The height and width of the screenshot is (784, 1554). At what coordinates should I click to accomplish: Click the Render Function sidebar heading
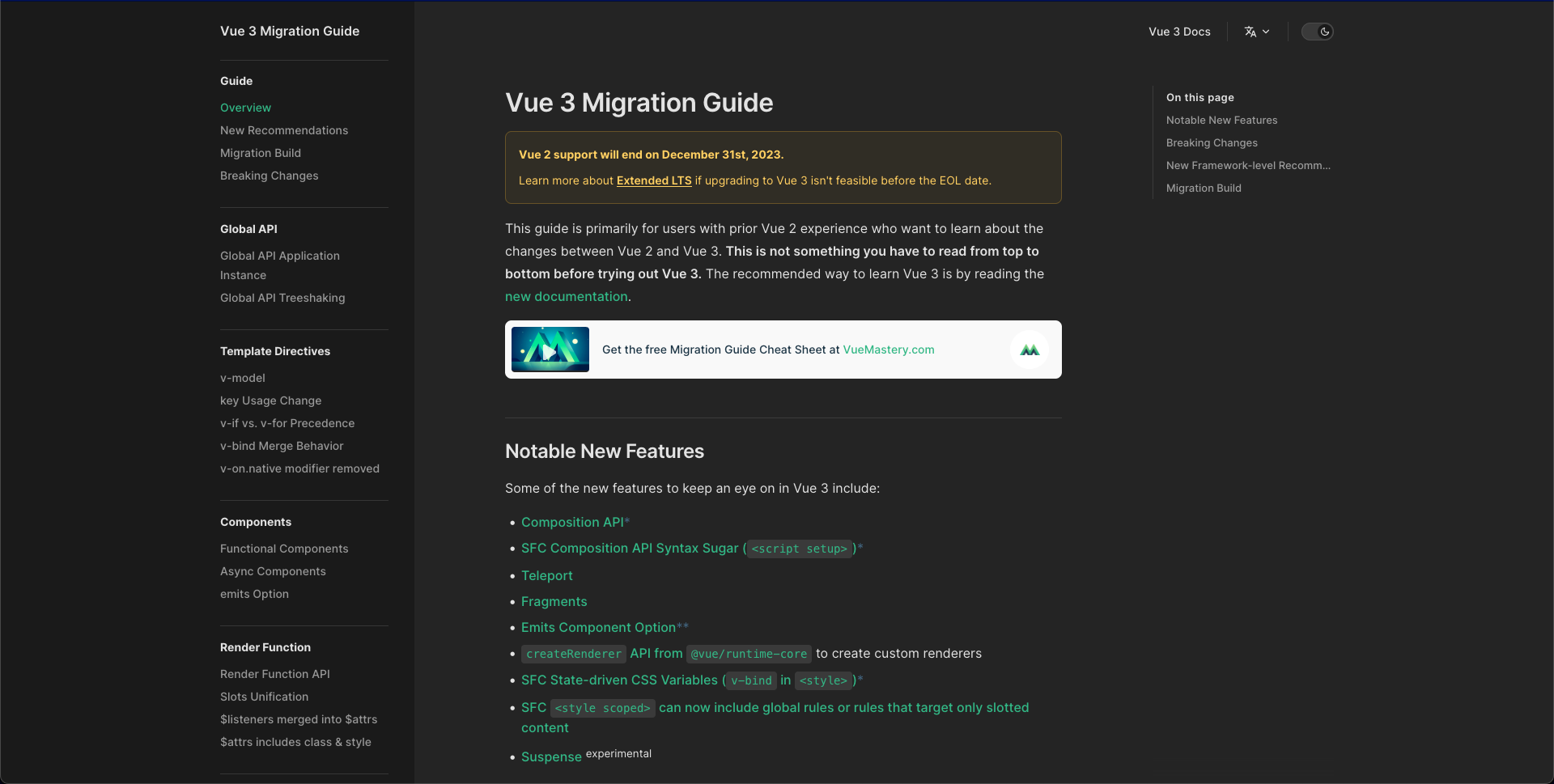pos(265,647)
